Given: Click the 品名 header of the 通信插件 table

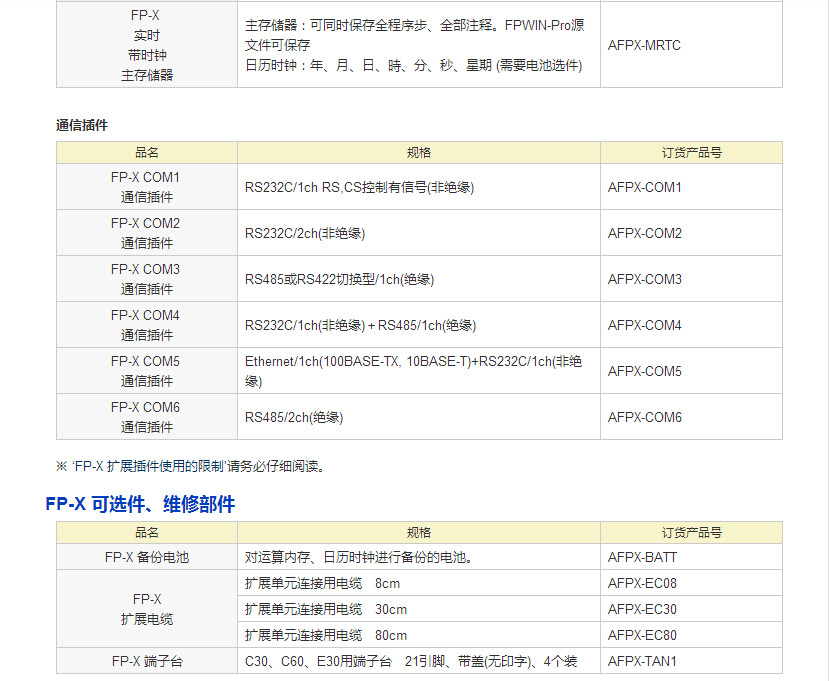Looking at the screenshot, I should tap(146, 152).
